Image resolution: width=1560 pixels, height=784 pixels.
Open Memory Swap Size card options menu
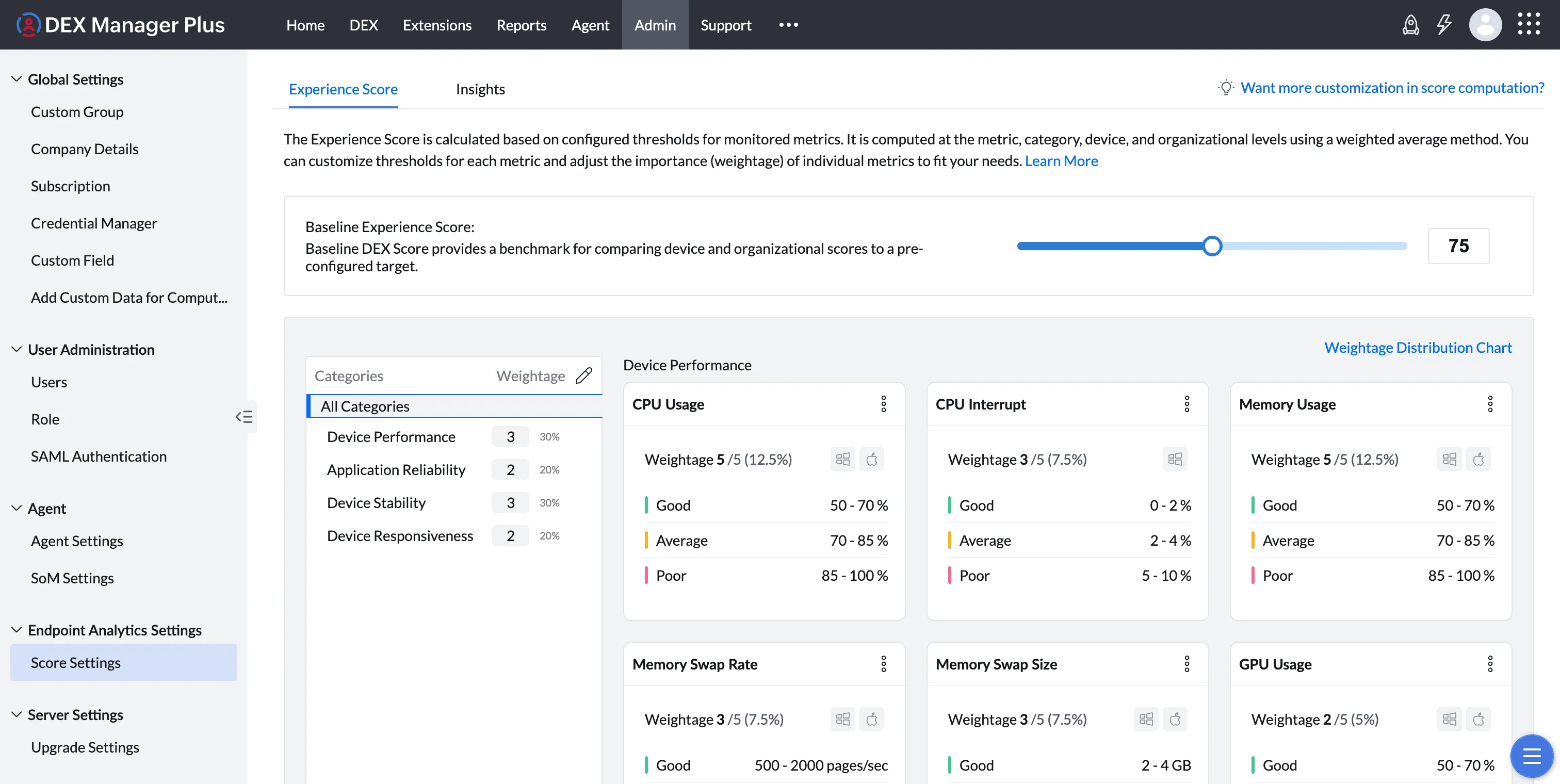coord(1187,664)
